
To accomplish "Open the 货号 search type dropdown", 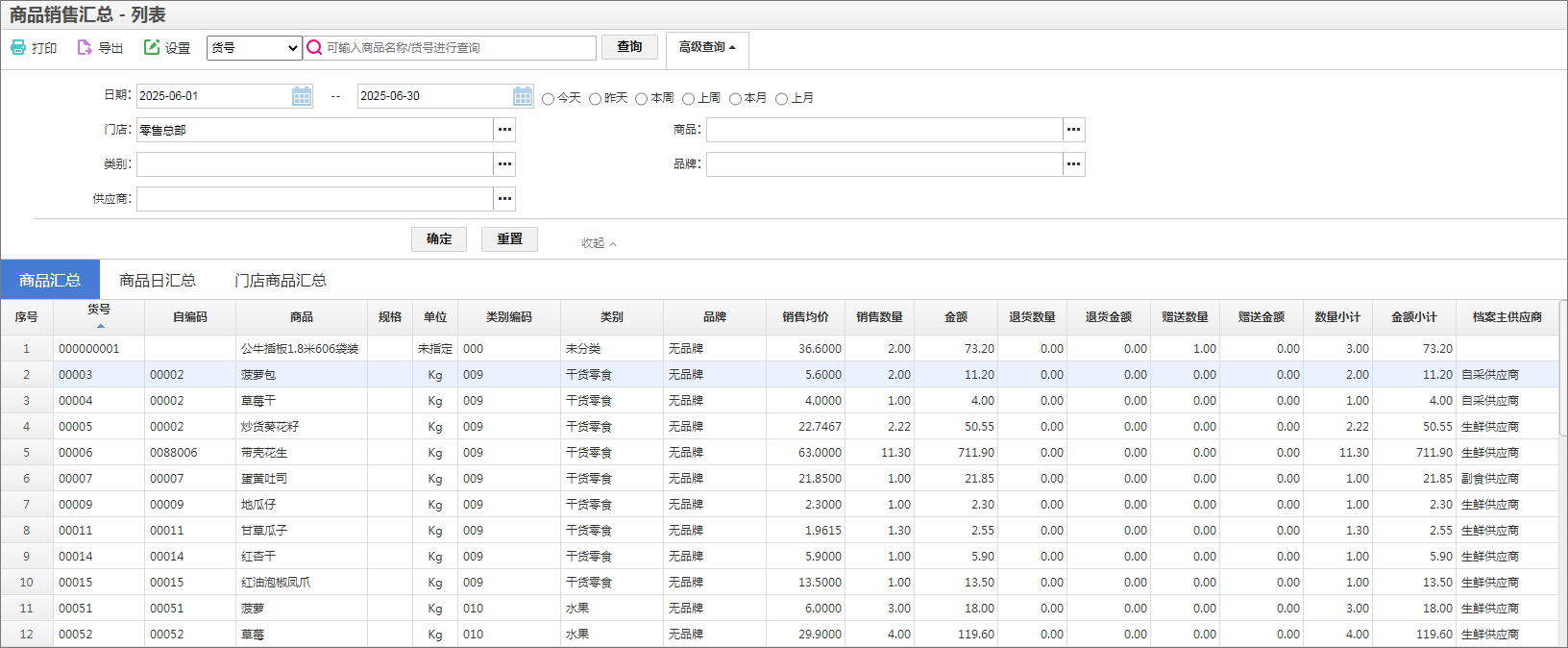I will (x=255, y=47).
